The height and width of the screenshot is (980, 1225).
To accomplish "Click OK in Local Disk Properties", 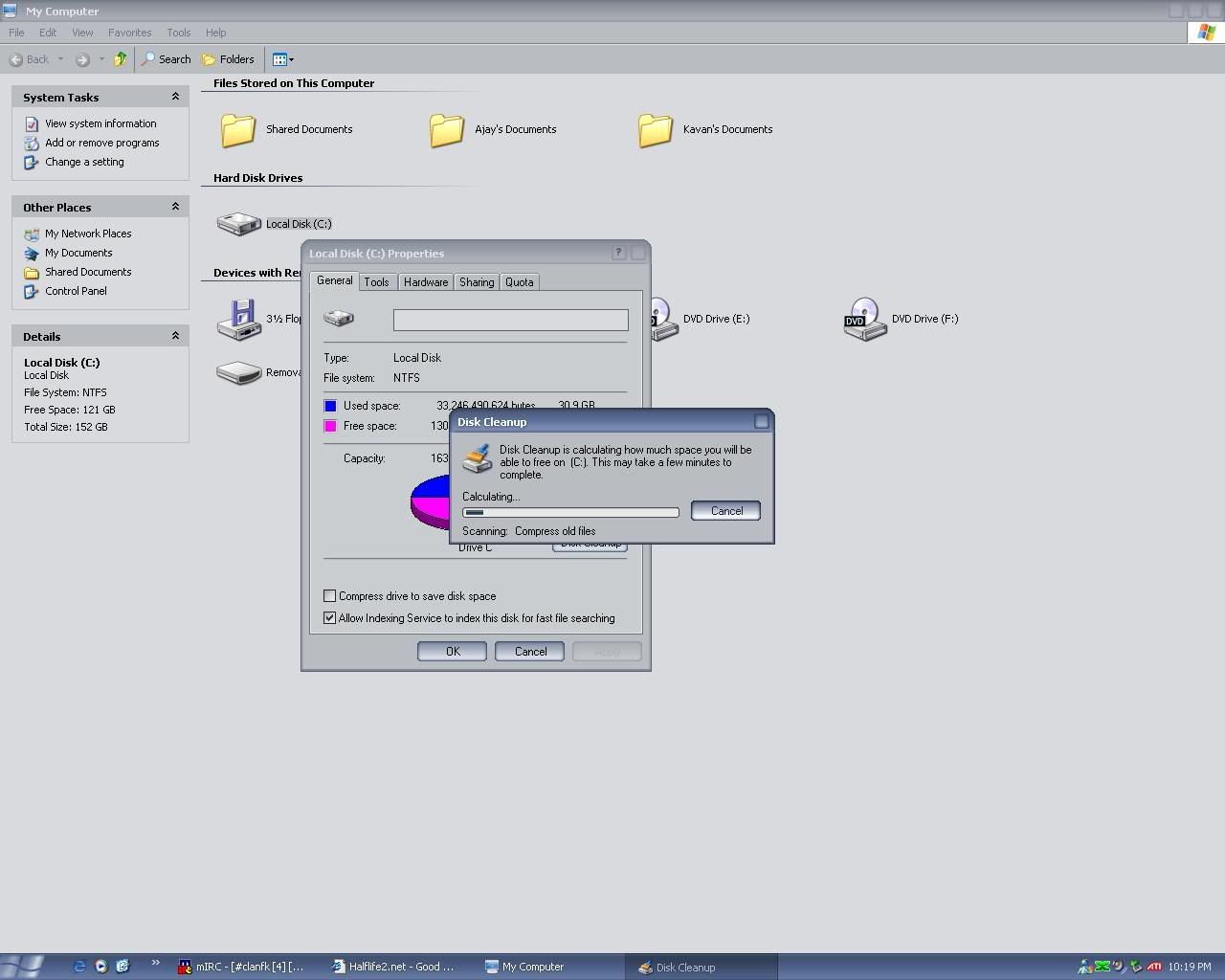I will 453,652.
